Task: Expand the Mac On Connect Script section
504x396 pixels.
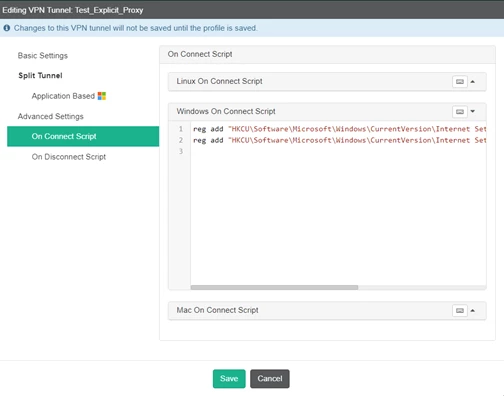Action: point(473,311)
